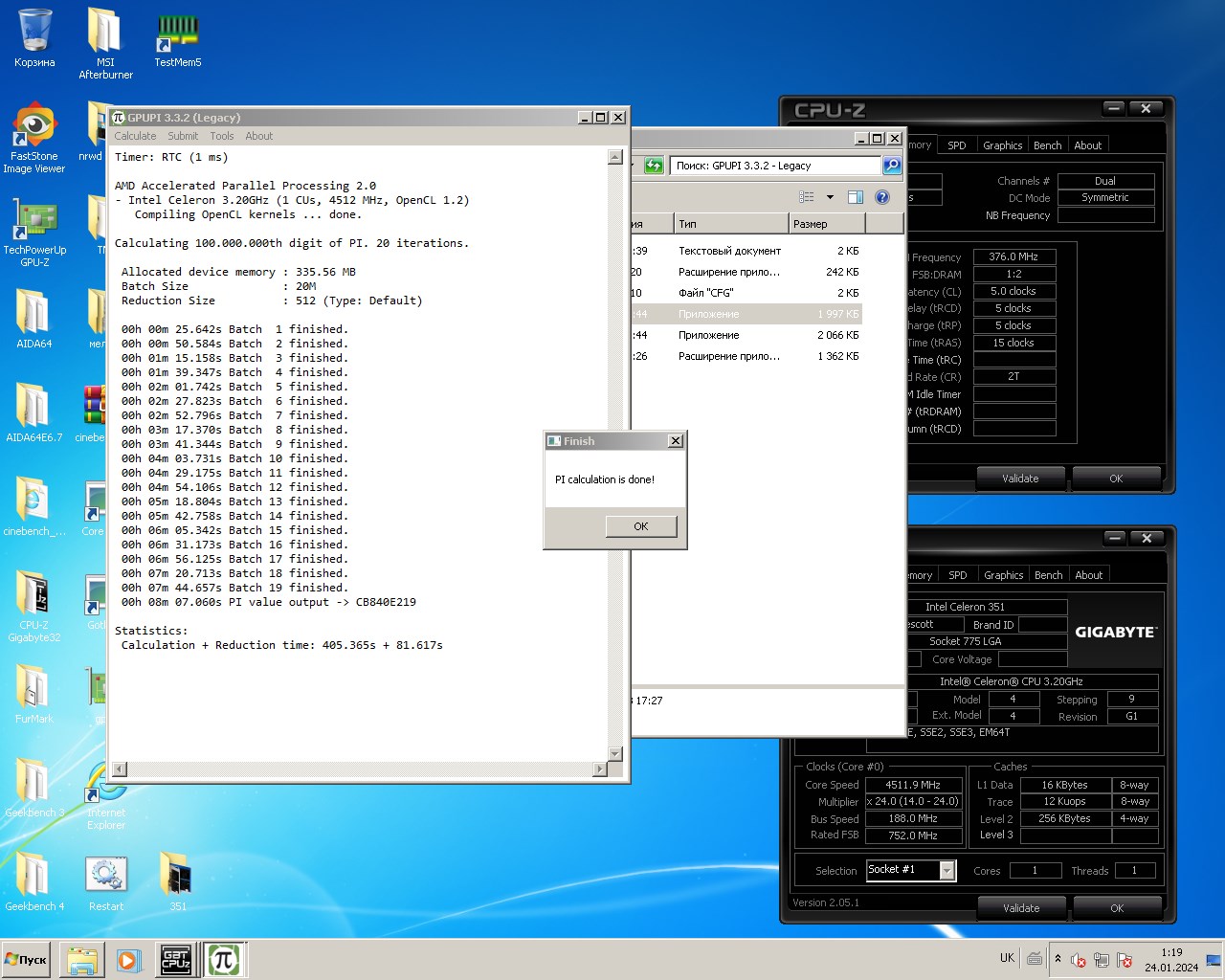Click Validate in the lower CPU-Z window
Screen dimensions: 1225x980
point(1021,908)
